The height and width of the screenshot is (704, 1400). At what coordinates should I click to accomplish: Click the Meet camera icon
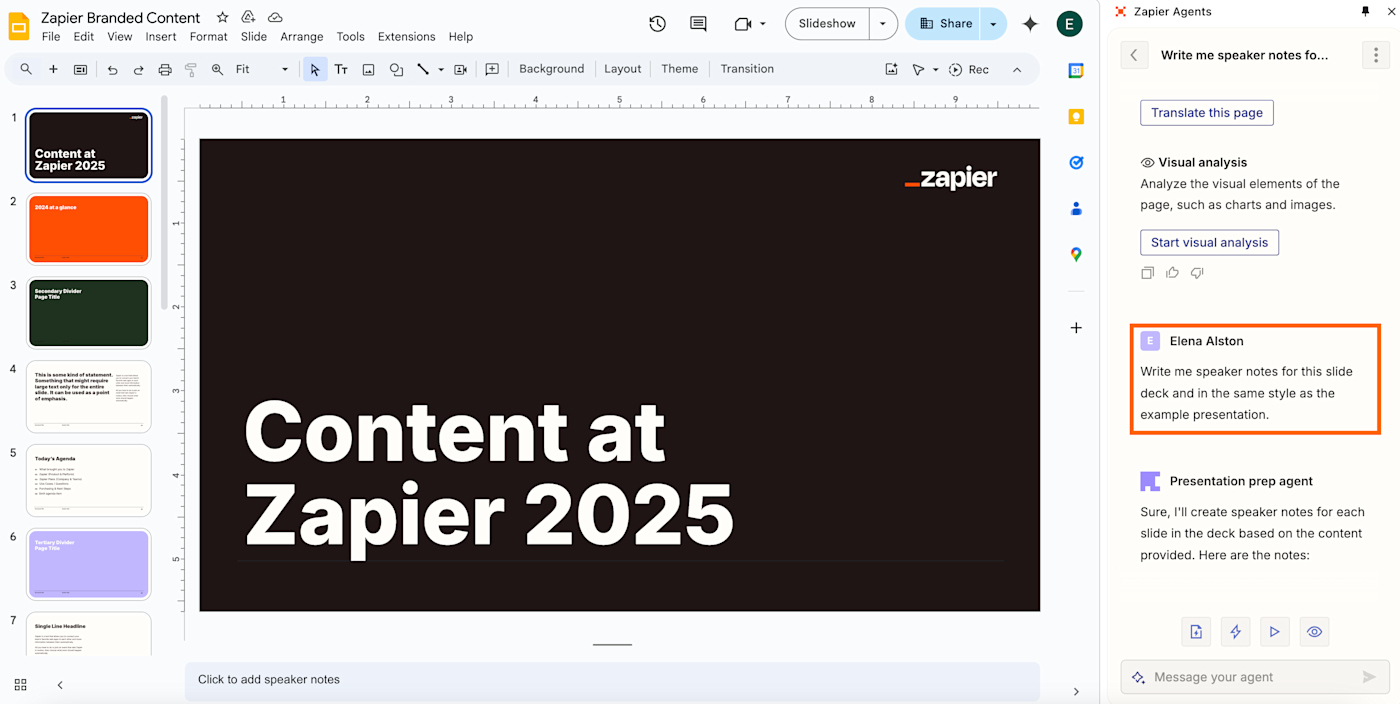click(742, 24)
